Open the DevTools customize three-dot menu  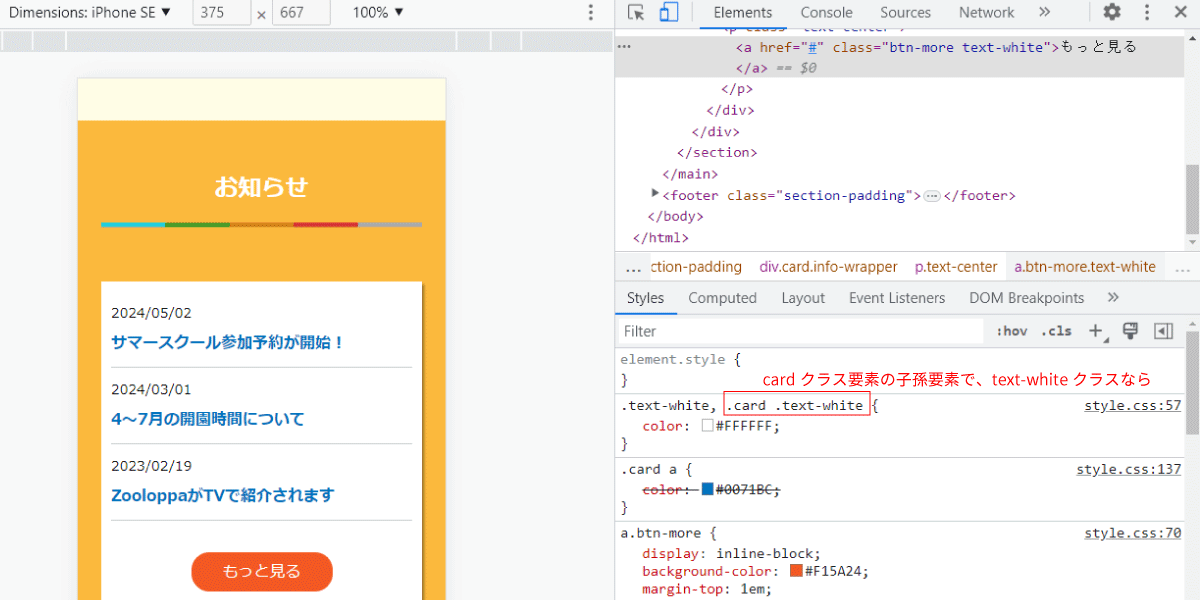(1147, 12)
